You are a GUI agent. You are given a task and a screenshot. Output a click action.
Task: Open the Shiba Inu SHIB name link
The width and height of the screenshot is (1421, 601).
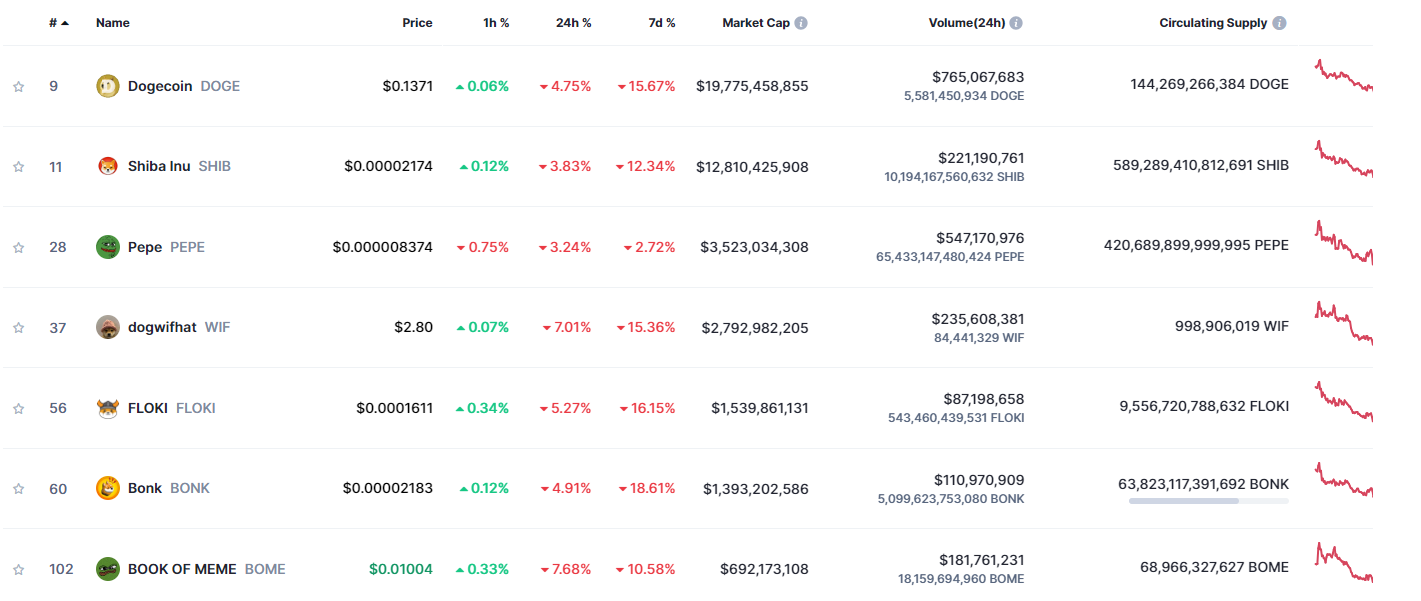click(159, 166)
